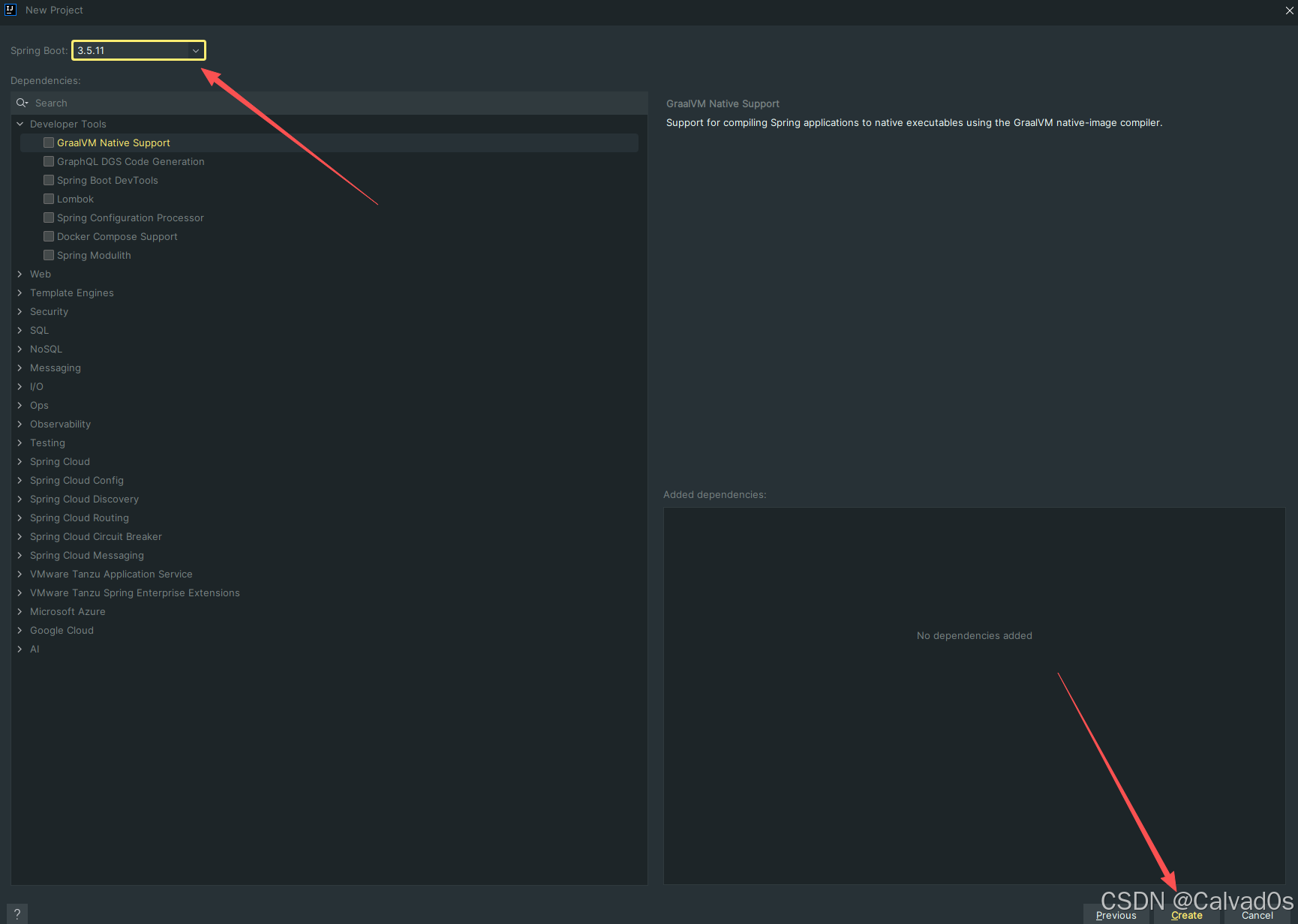Expand the AI category

click(x=20, y=649)
